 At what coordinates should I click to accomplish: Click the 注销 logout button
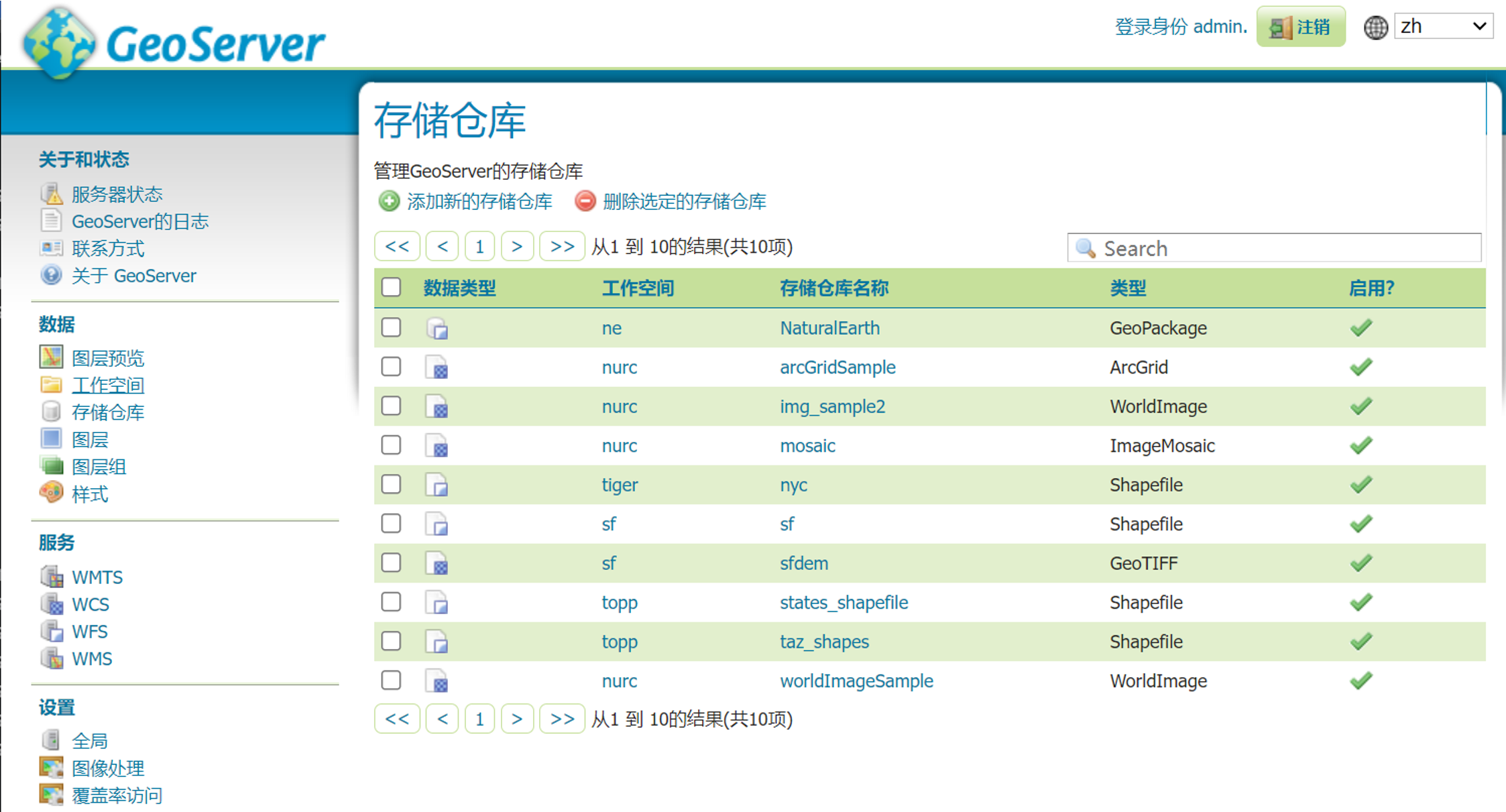[1301, 26]
